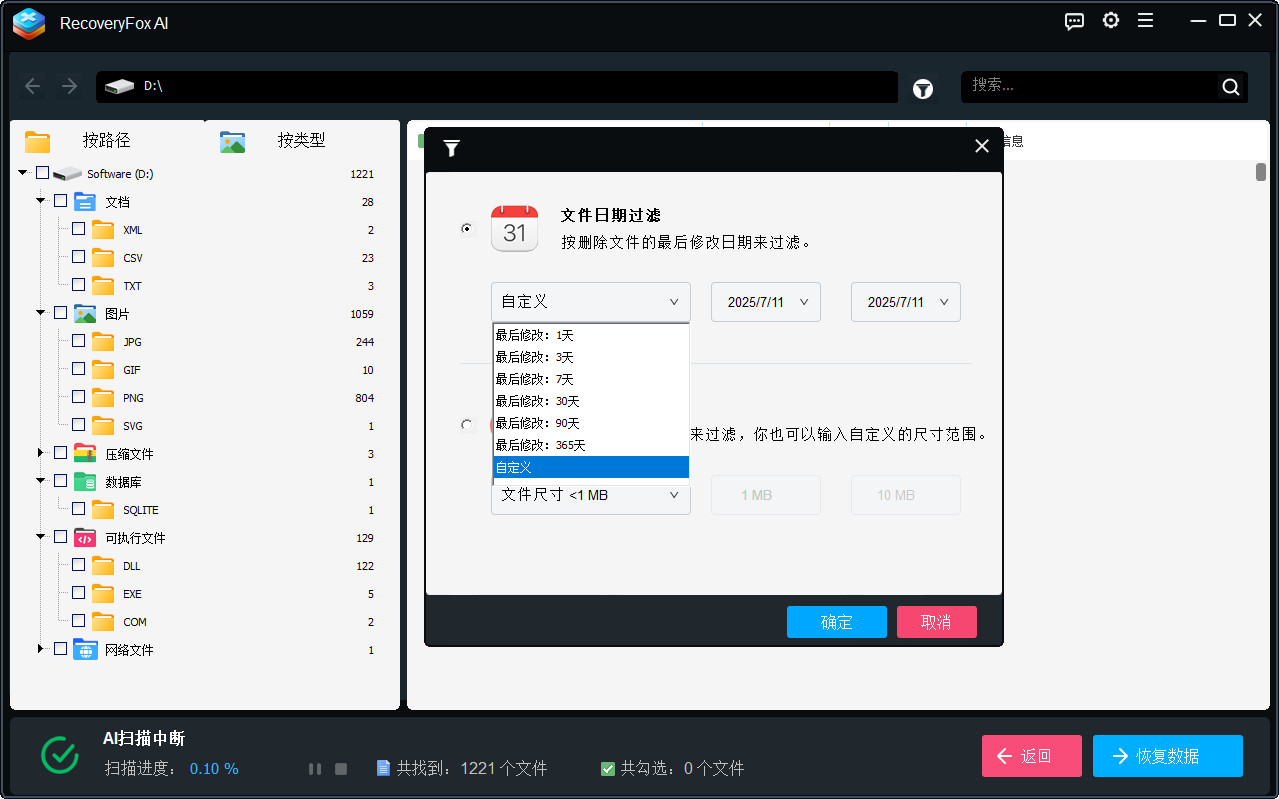Check the JPG folder checkbox
This screenshot has height=799, width=1279.
click(x=76, y=341)
